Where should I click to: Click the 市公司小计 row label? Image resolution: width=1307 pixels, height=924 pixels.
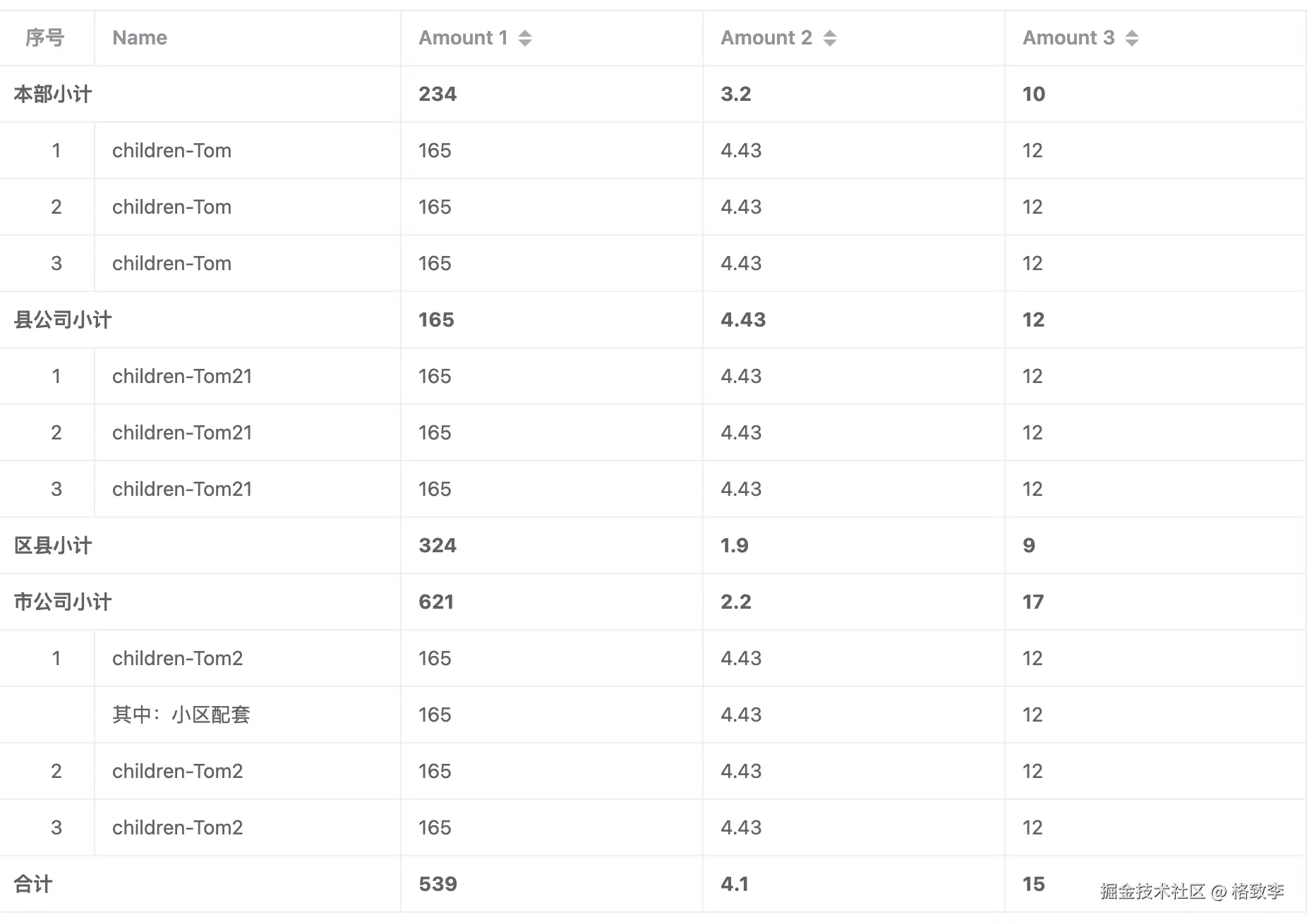(63, 602)
